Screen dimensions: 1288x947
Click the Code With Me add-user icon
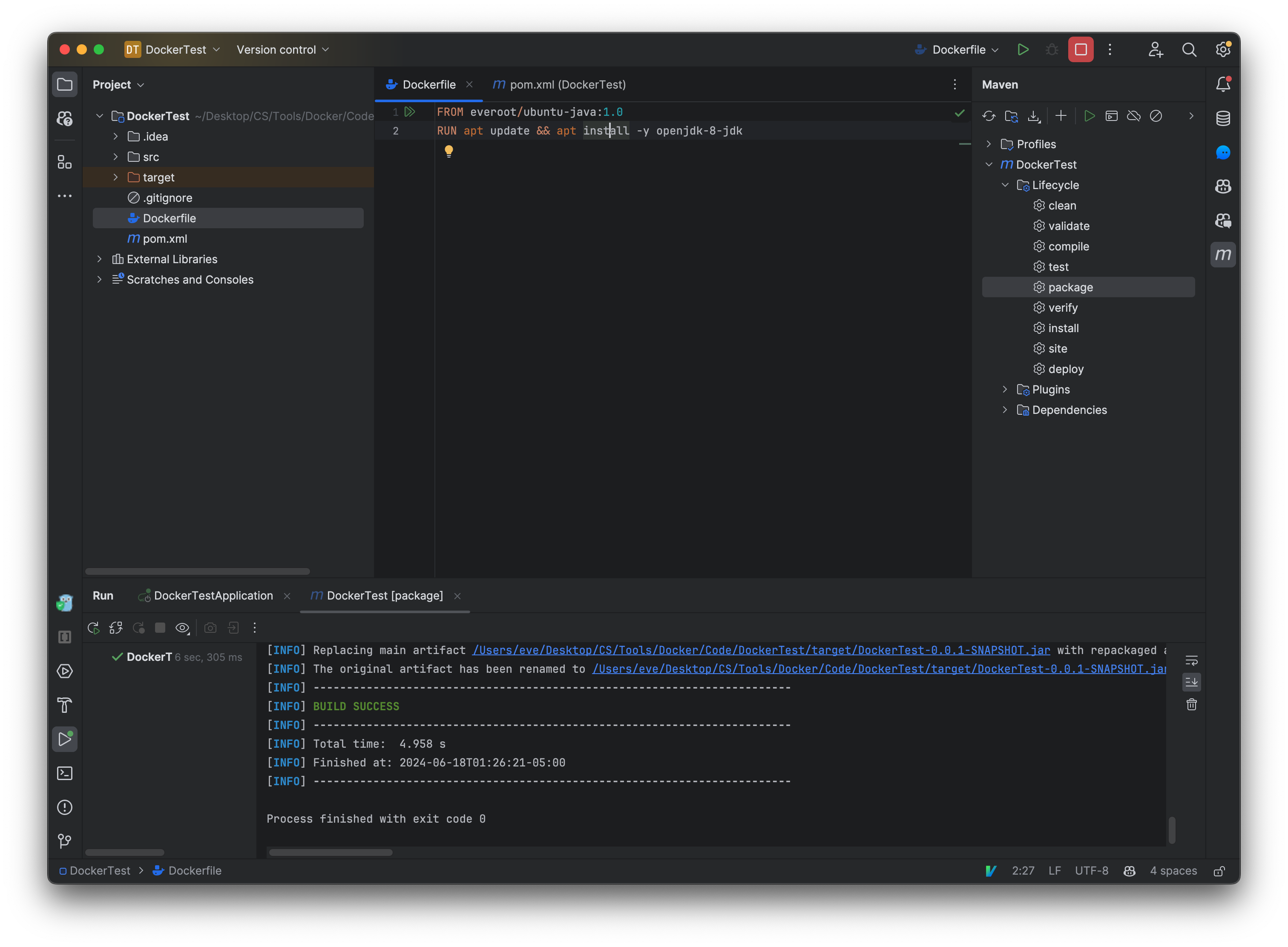click(x=1155, y=50)
